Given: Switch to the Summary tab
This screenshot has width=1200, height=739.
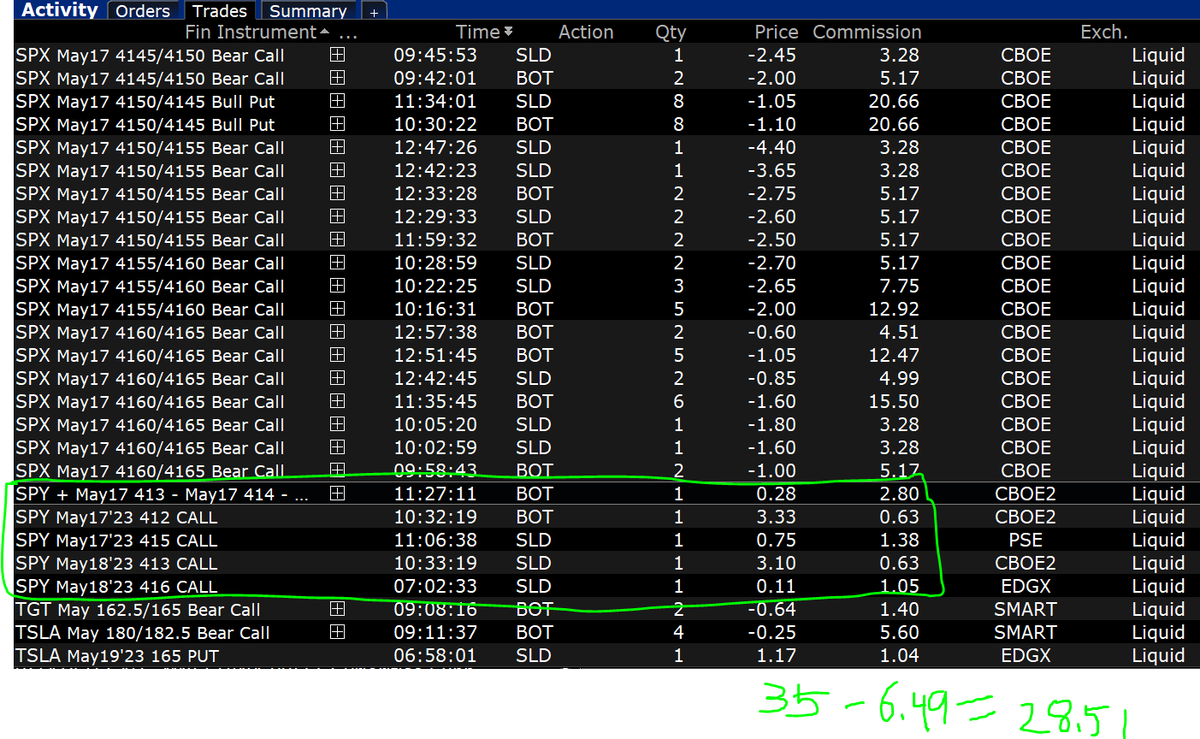Looking at the screenshot, I should [x=308, y=11].
